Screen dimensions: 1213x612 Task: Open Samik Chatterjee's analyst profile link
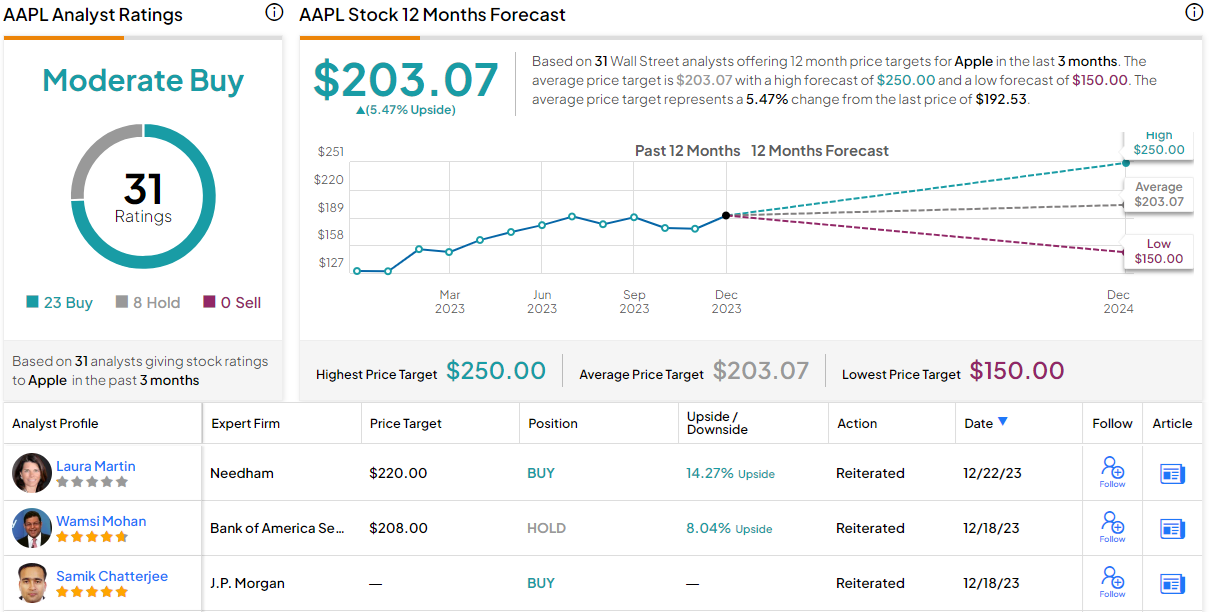[x=112, y=576]
